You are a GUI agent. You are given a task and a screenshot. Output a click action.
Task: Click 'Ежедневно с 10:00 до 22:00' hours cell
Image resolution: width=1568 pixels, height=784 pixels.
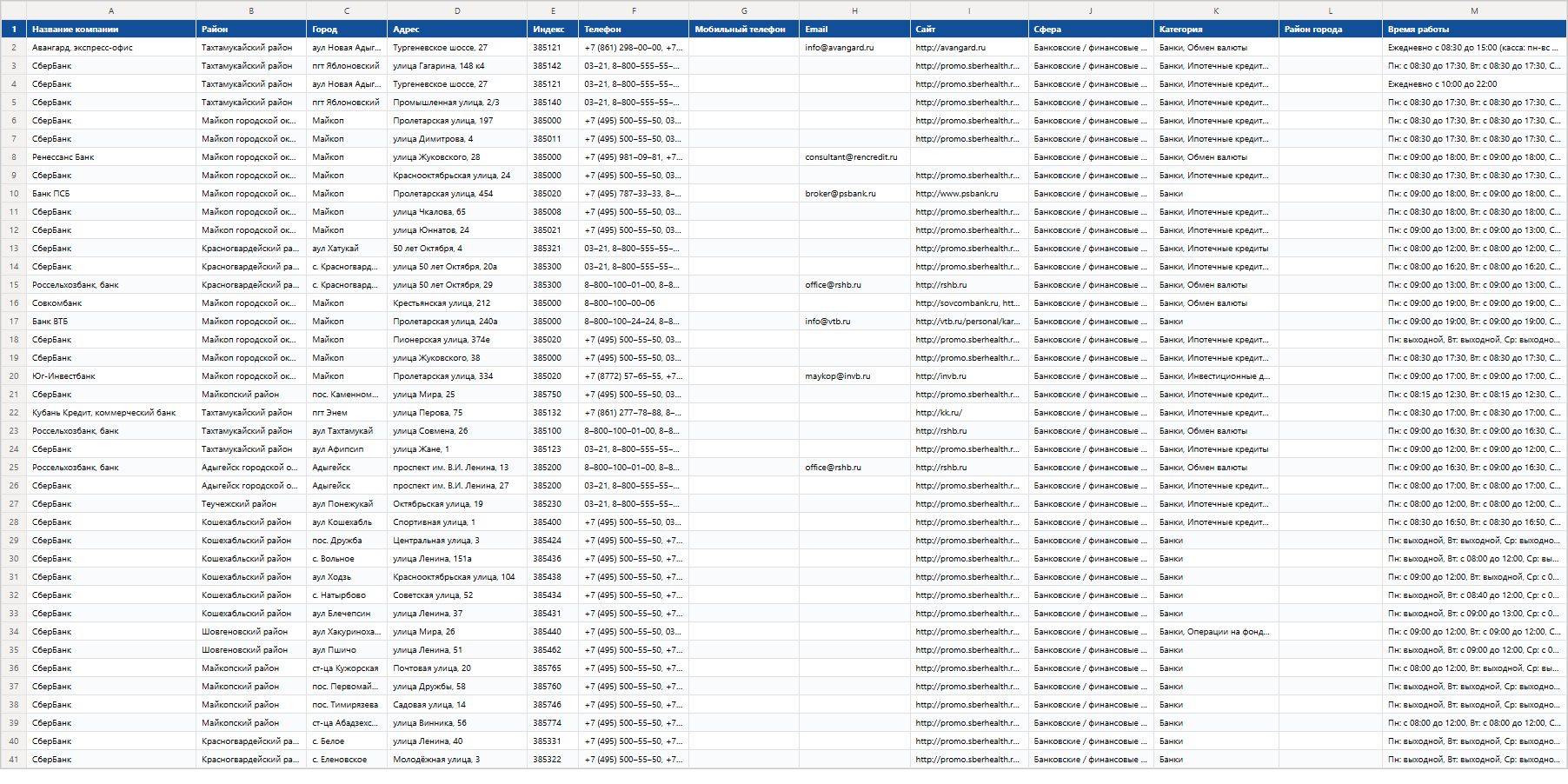(1474, 84)
